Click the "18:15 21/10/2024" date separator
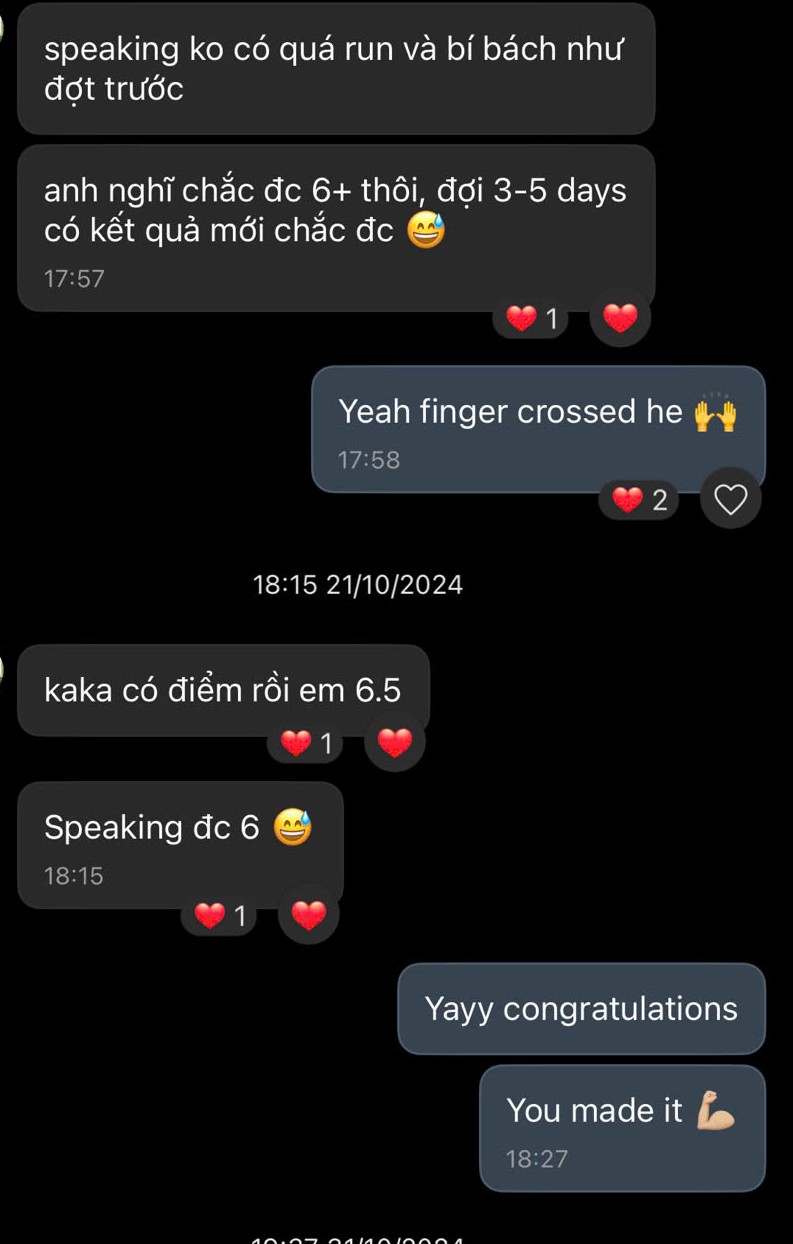The width and height of the screenshot is (793, 1244). [358, 585]
